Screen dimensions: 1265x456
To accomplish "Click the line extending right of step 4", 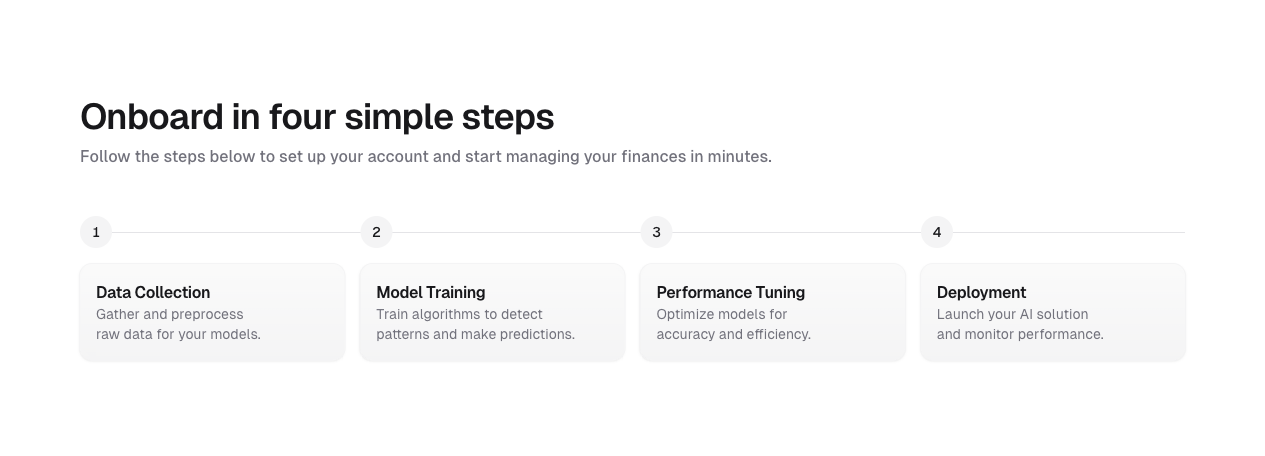I will (1068, 232).
